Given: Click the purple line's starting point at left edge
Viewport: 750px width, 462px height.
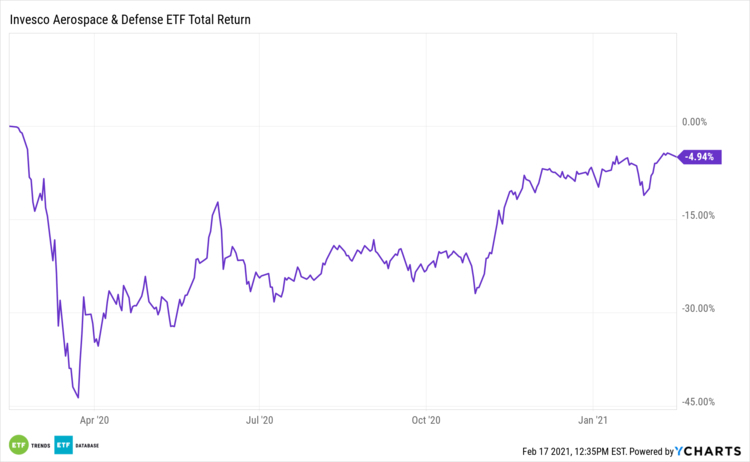Looking at the screenshot, I should point(9,126).
